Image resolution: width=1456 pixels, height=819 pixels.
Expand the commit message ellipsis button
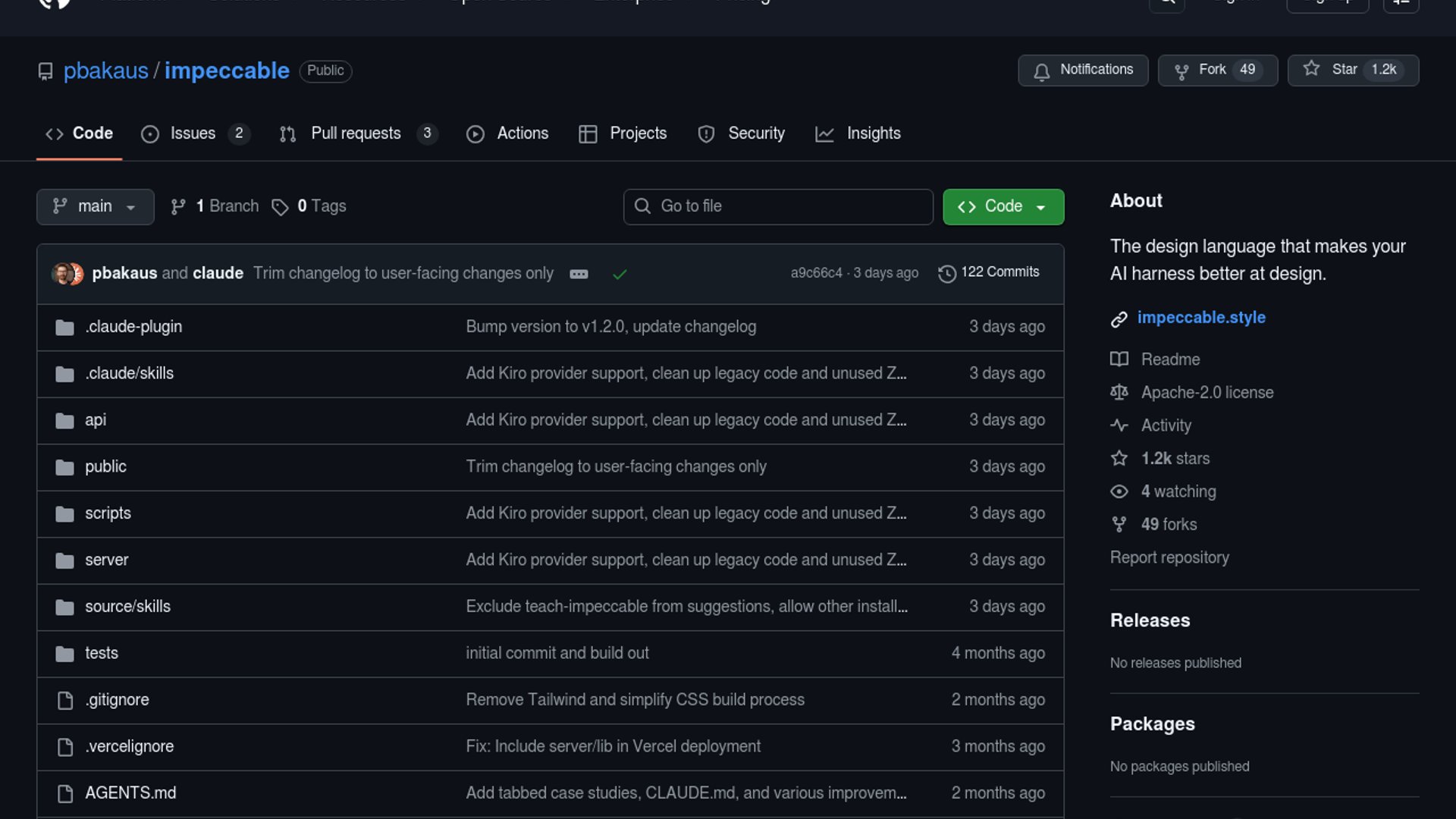coord(579,274)
